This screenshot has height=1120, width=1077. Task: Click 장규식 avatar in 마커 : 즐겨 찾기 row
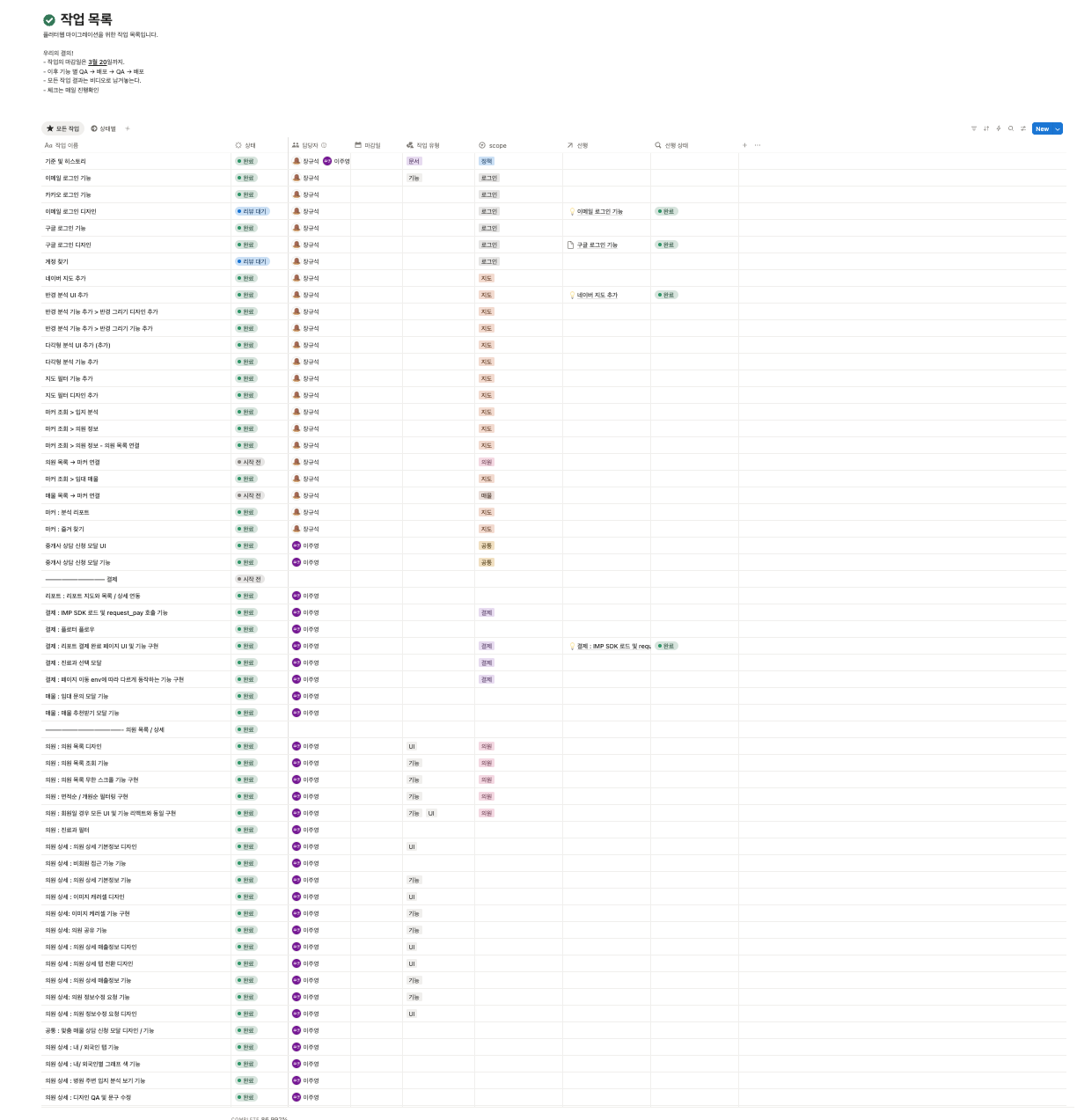click(297, 529)
